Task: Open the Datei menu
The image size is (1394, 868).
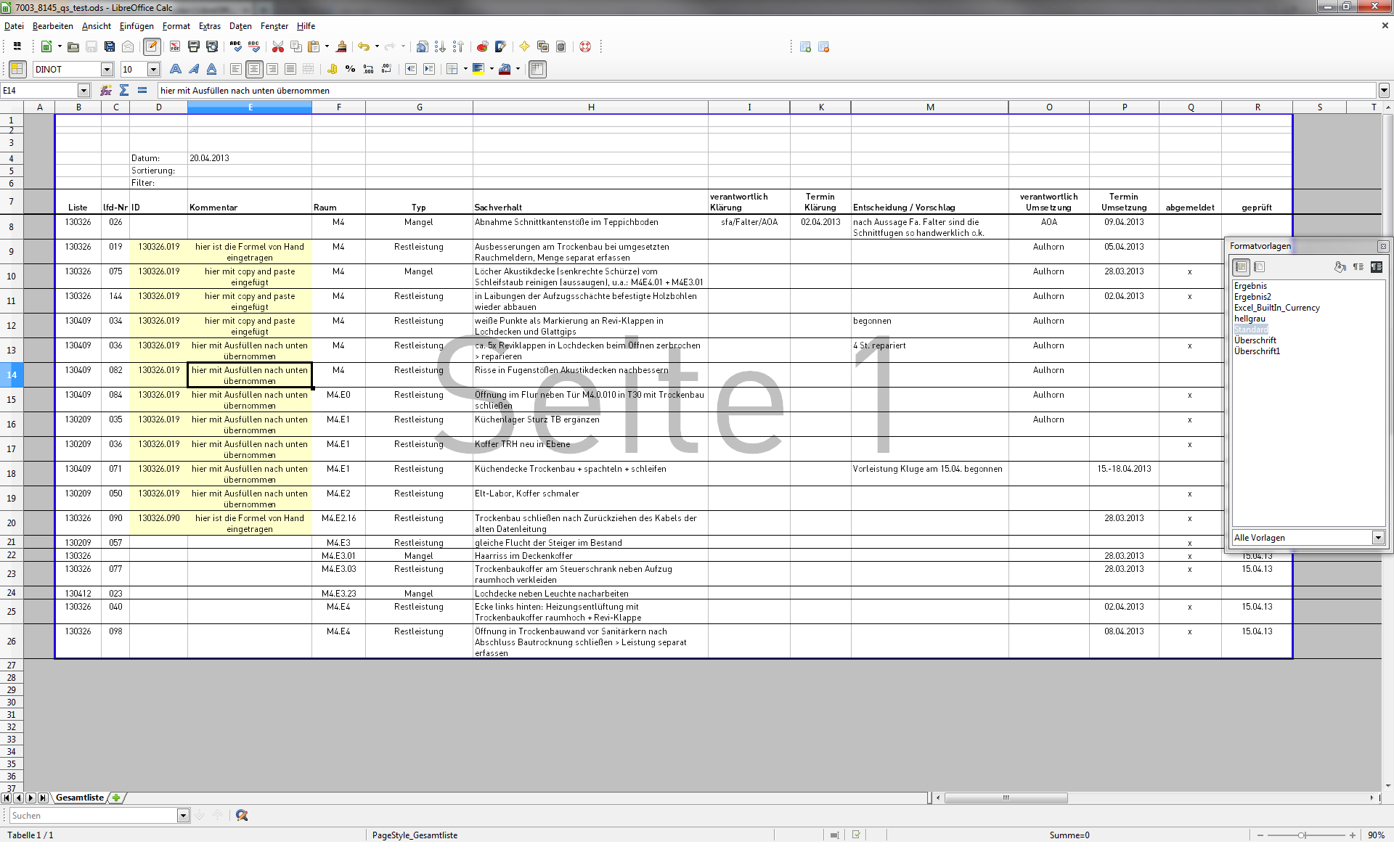Action: pyautogui.click(x=14, y=26)
